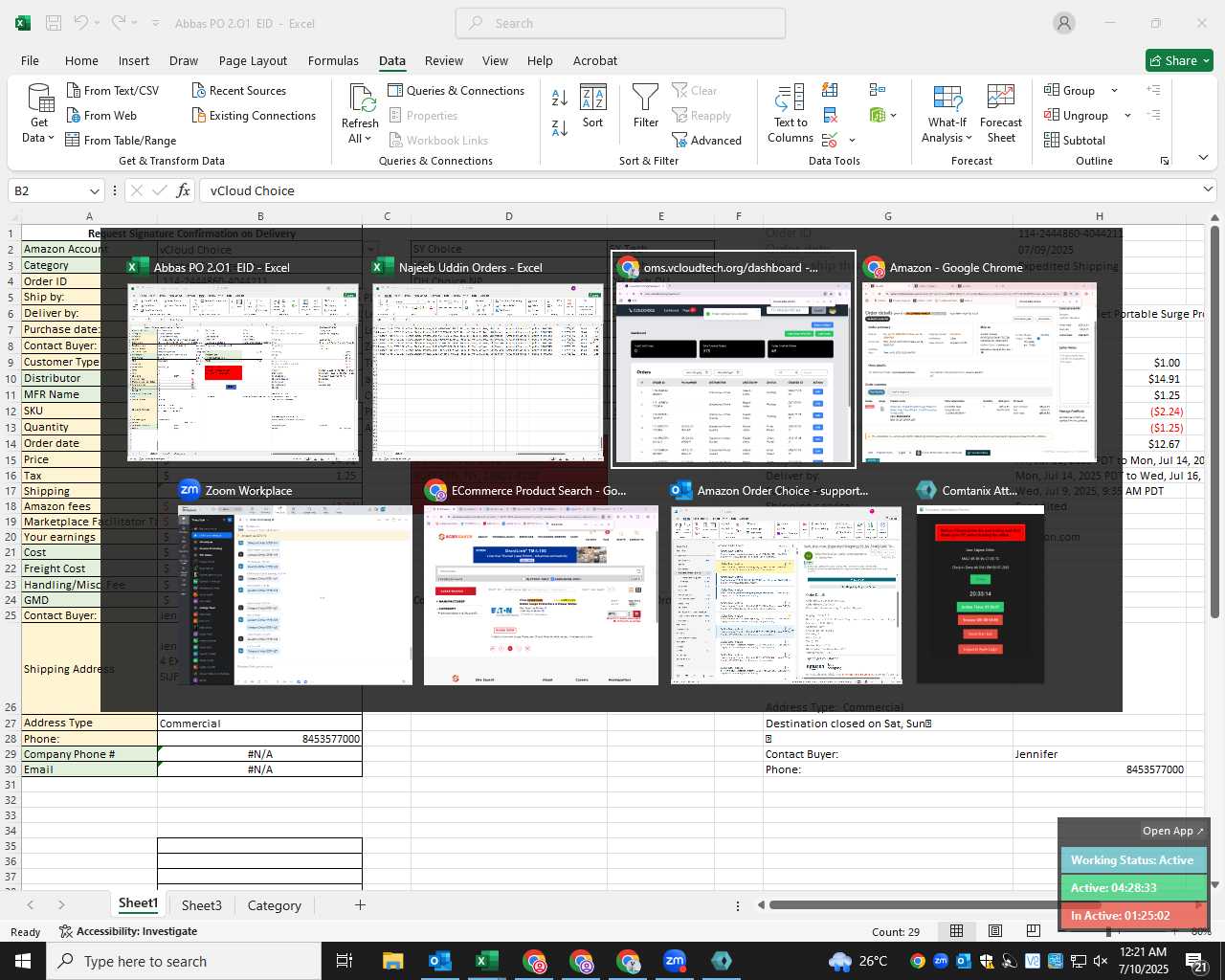Click the Excel Search box
The image size is (1225, 980).
(620, 23)
